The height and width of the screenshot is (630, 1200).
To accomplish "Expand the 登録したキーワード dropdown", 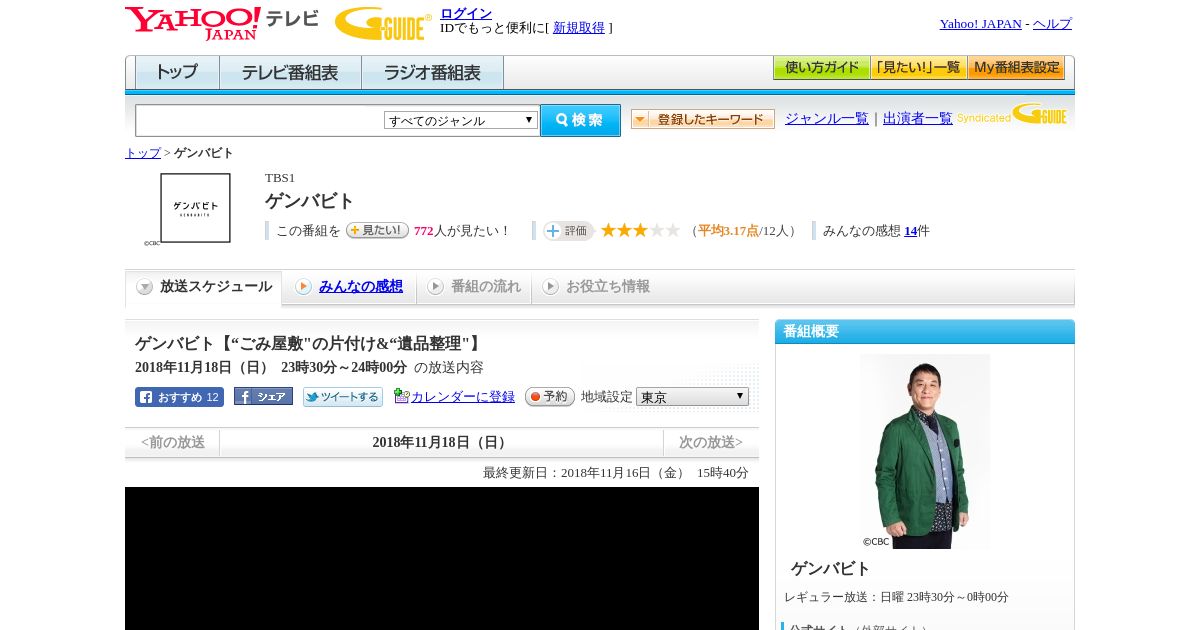I will click(703, 119).
